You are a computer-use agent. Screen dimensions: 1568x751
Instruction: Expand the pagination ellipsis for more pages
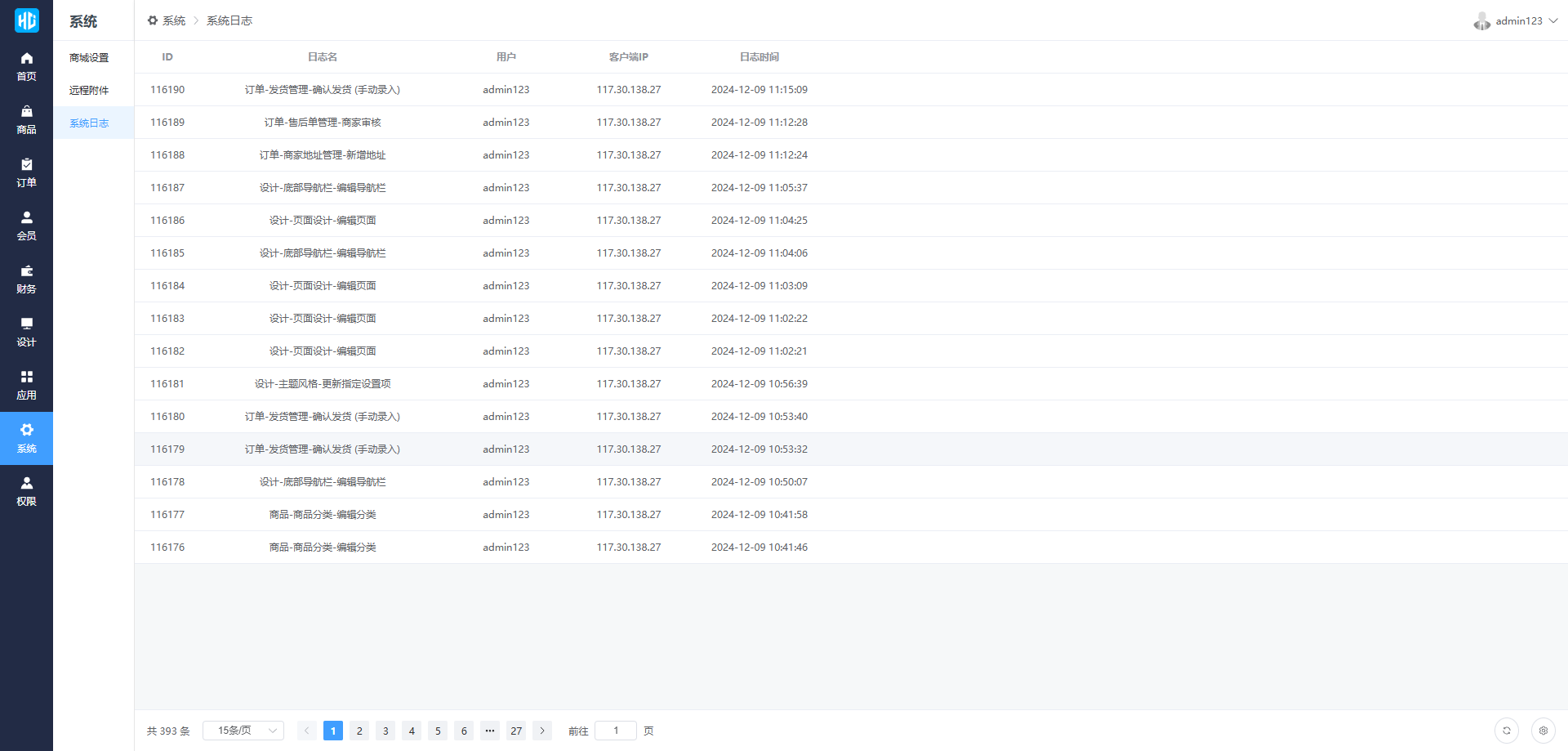(x=490, y=731)
